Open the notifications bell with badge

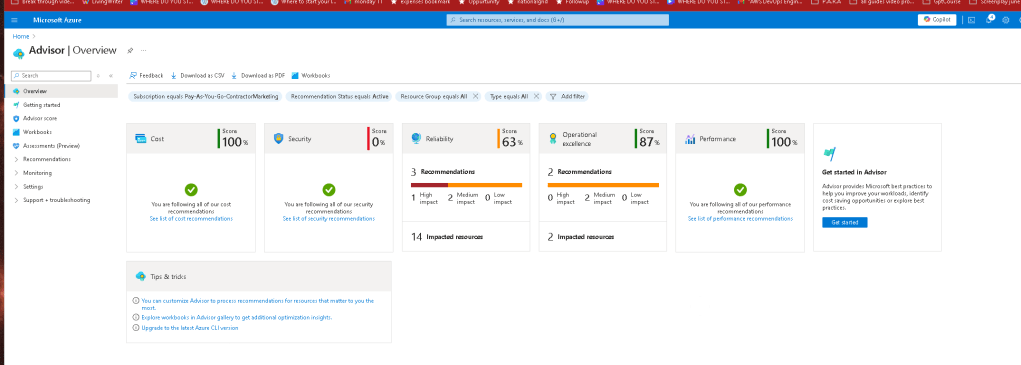(989, 20)
